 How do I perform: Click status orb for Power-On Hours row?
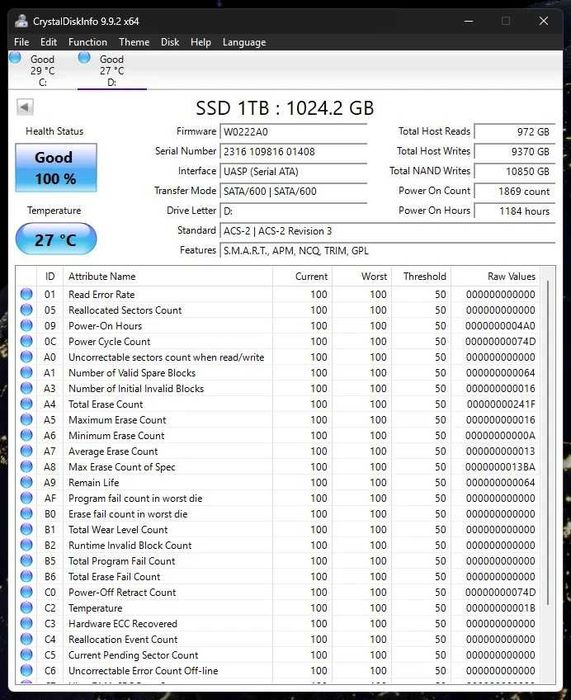click(26, 325)
